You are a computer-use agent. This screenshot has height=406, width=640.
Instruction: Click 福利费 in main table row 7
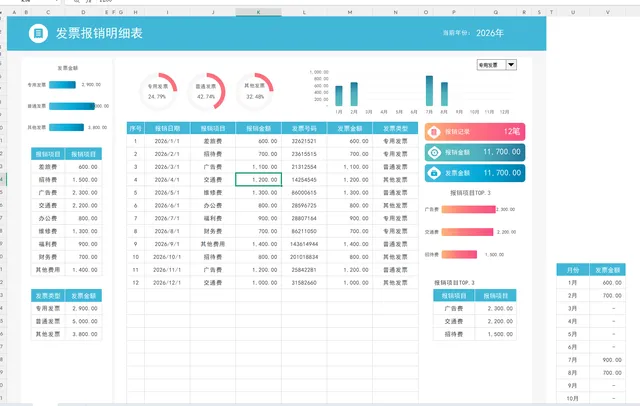click(213, 218)
